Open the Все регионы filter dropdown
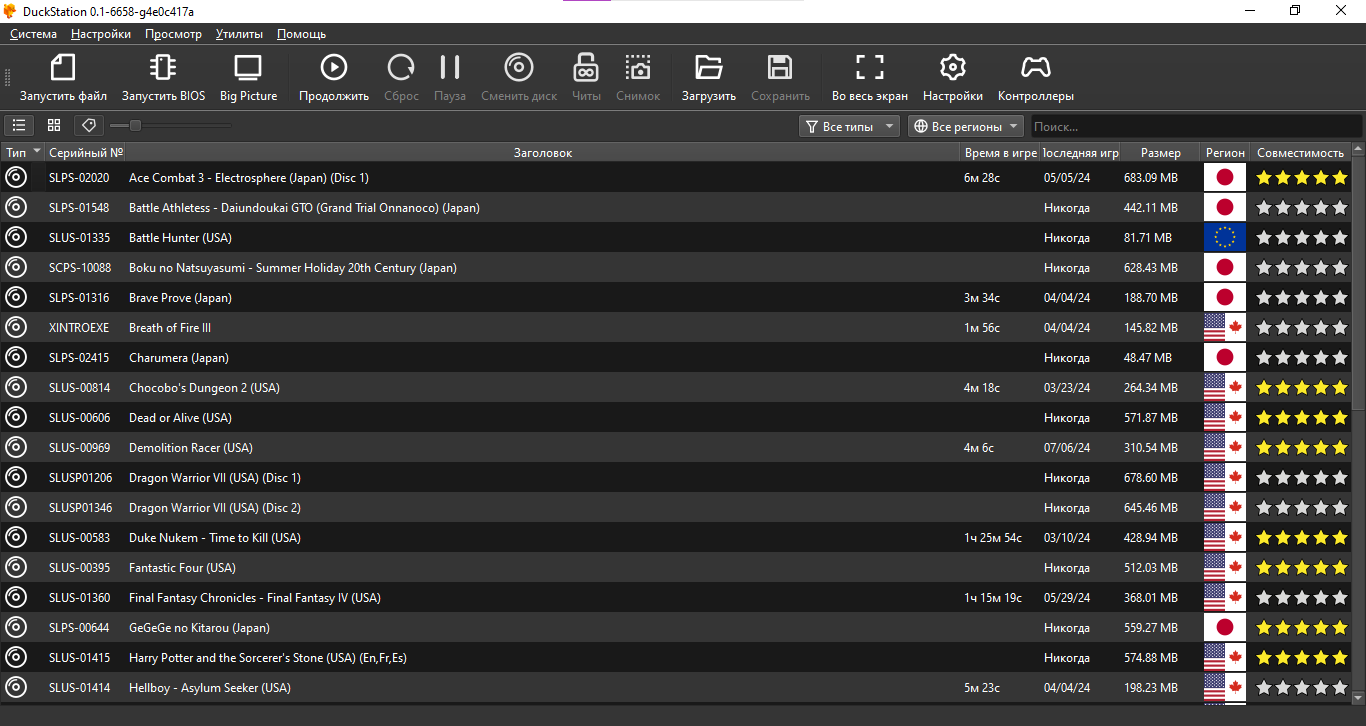The image size is (1366, 726). [966, 127]
